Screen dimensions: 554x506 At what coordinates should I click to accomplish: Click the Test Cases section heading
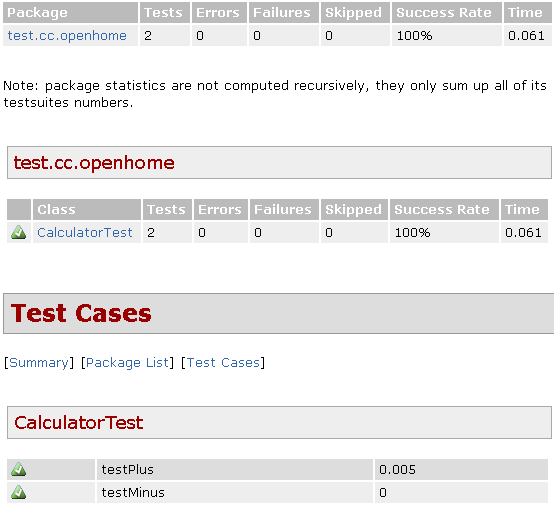tap(81, 313)
